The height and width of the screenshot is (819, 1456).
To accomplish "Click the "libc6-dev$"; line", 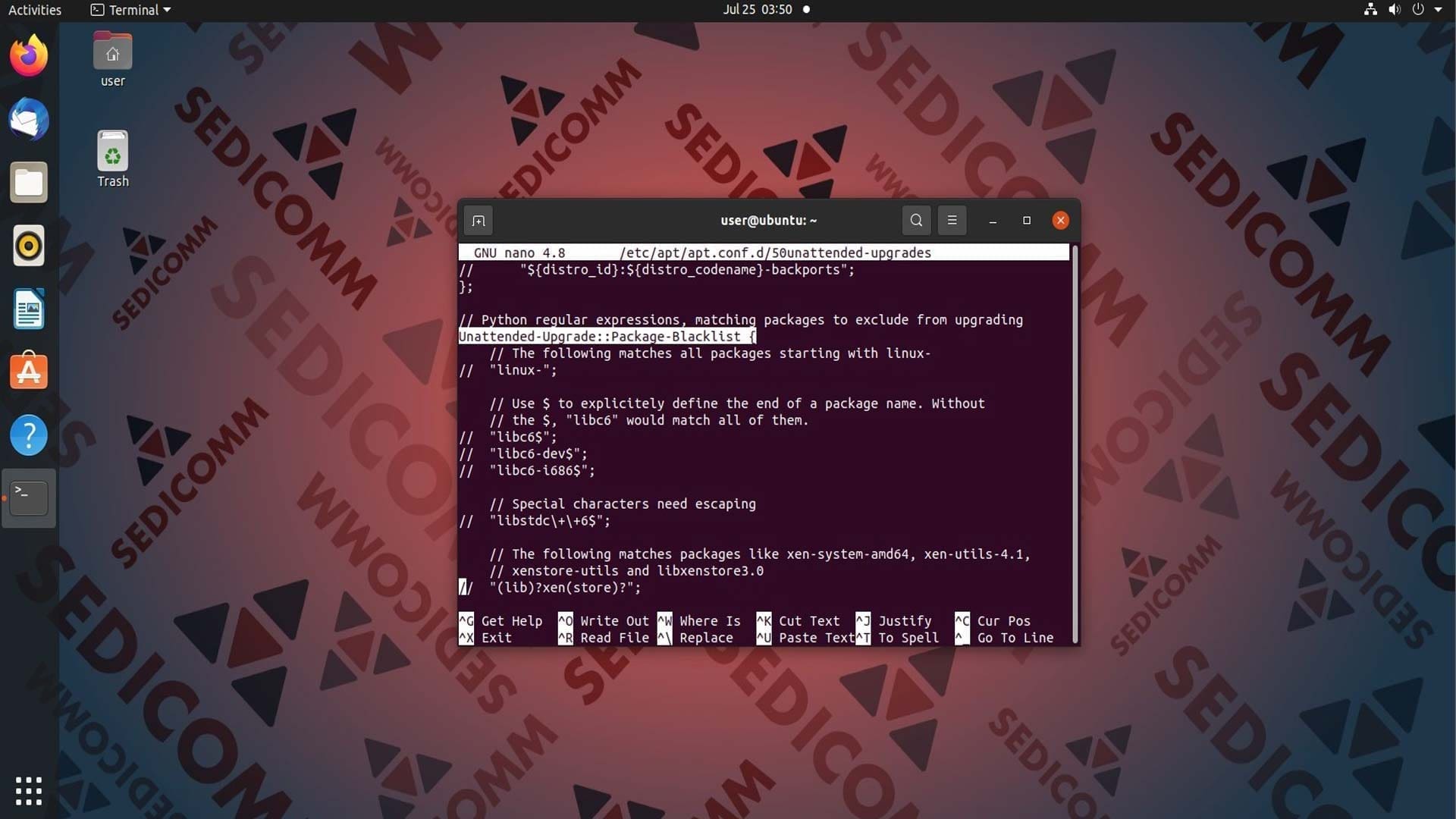I will click(x=522, y=453).
